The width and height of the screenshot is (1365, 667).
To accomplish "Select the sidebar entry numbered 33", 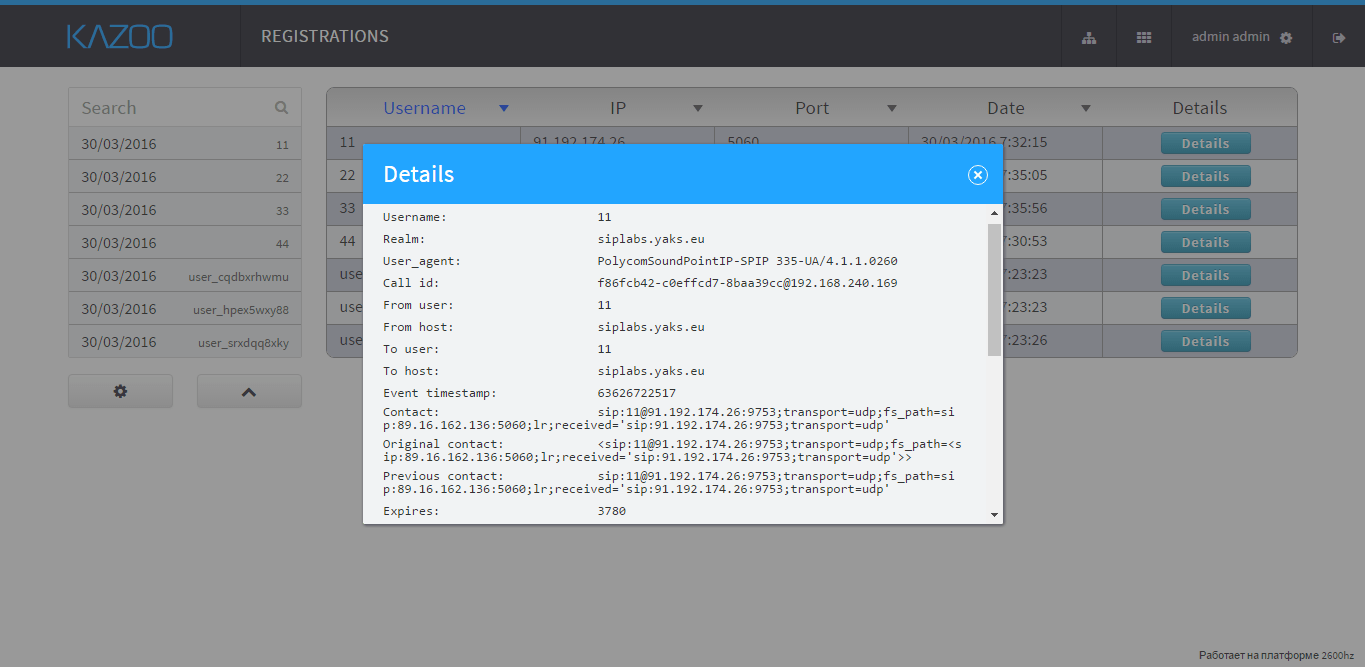I will [x=184, y=210].
